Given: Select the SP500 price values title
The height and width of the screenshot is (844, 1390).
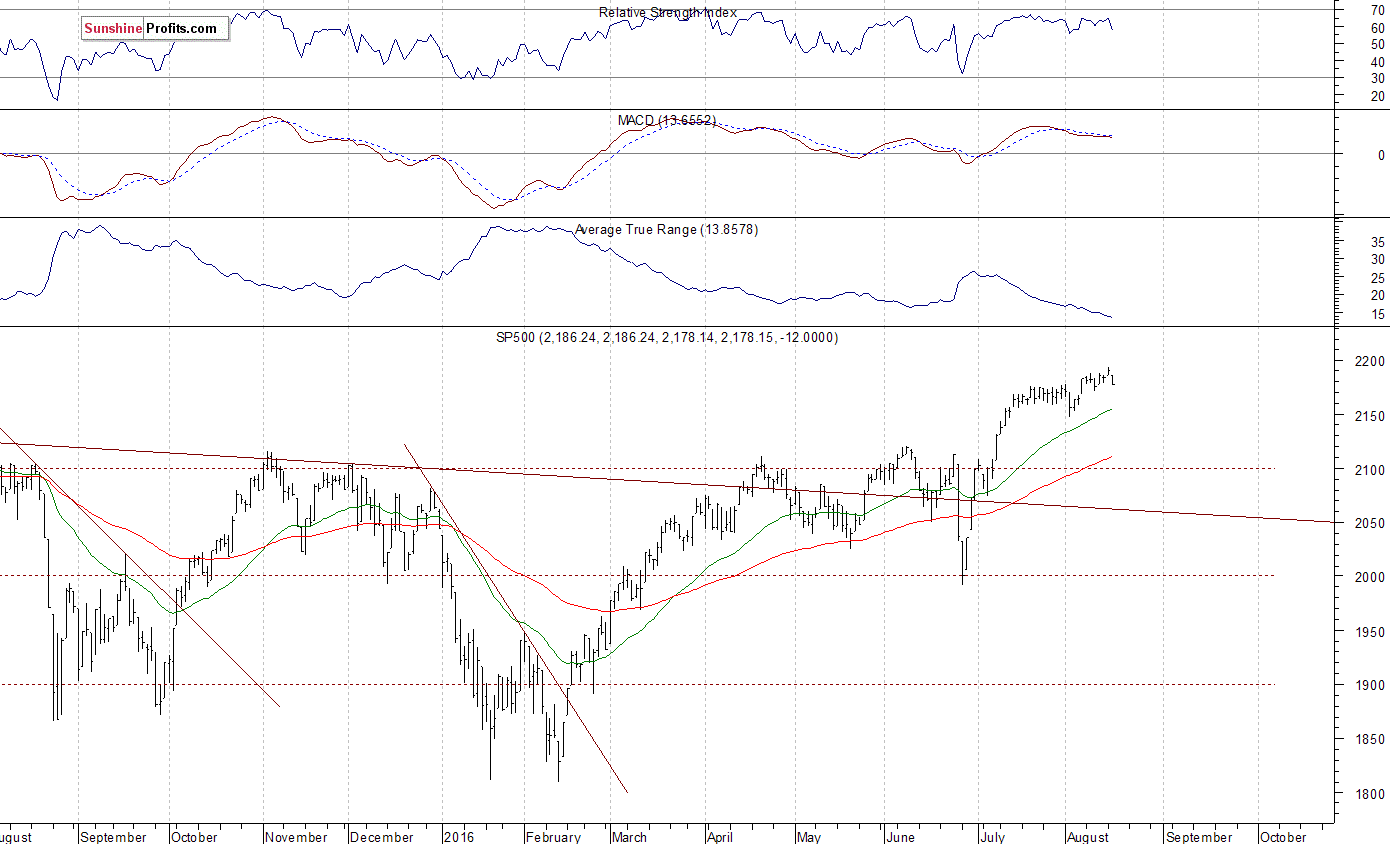Looking at the screenshot, I should point(667,338).
